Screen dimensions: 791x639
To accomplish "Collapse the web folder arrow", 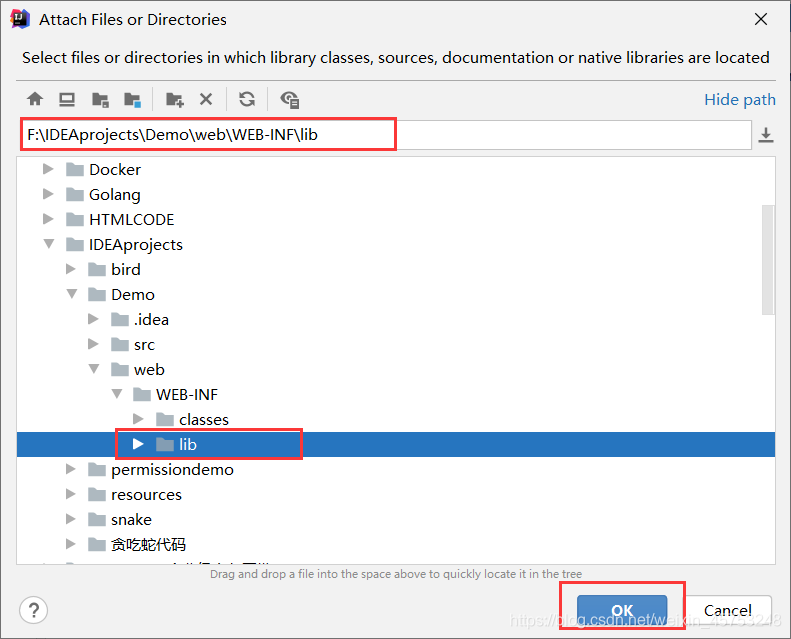I will point(94,369).
